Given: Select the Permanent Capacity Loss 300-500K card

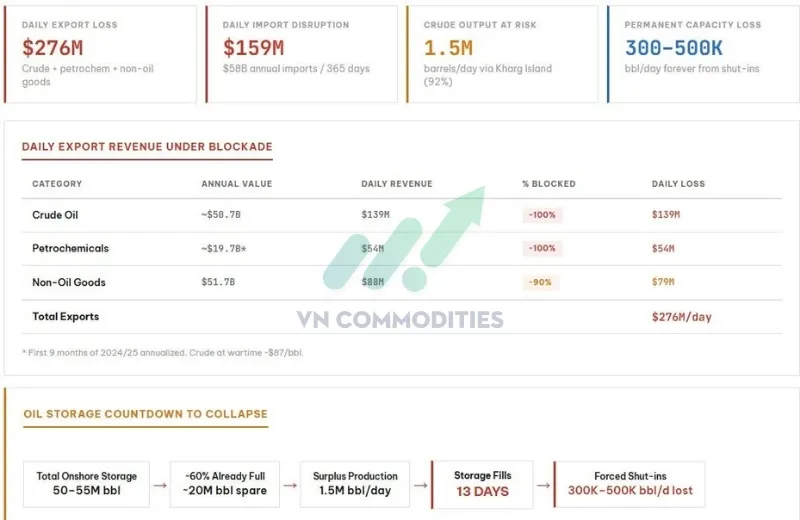Looking at the screenshot, I should pos(701,54).
